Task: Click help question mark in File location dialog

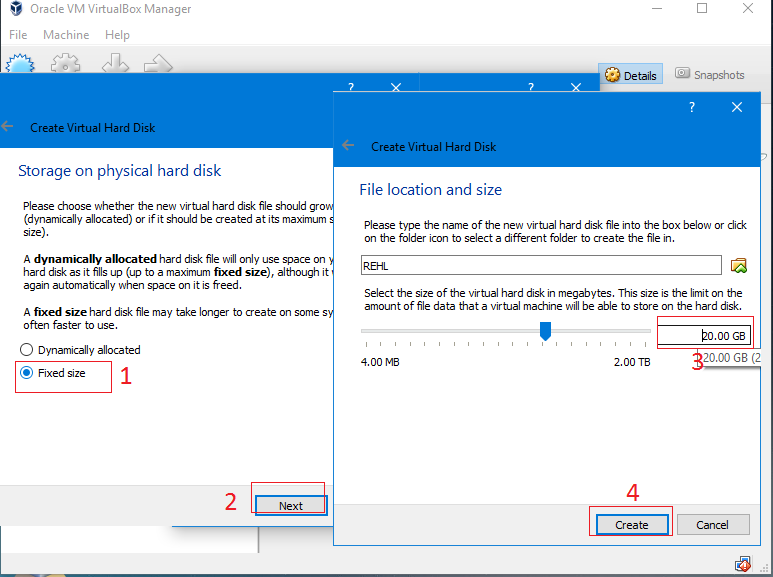Action: tap(692, 107)
